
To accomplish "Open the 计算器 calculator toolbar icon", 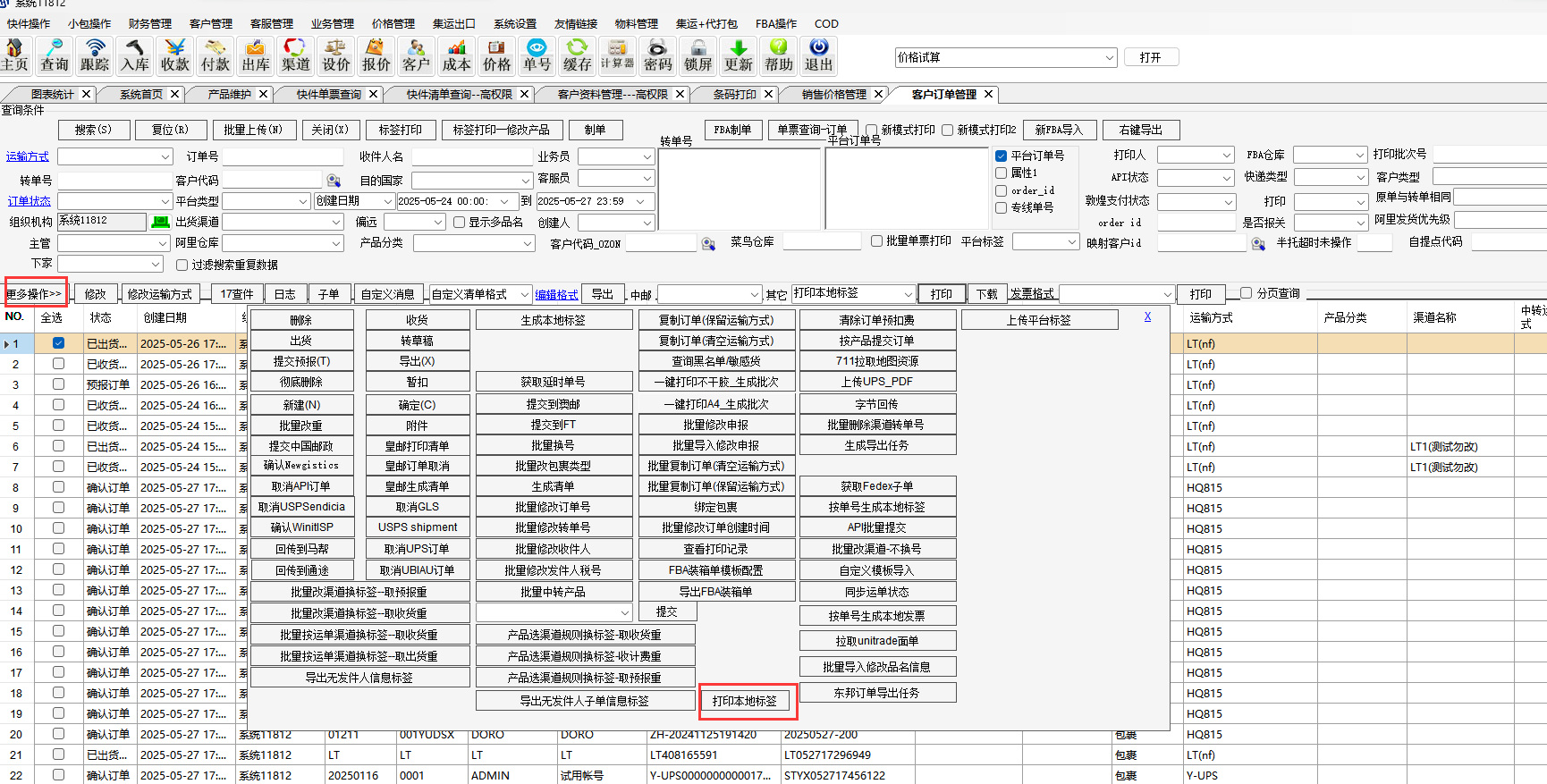I will coord(618,55).
